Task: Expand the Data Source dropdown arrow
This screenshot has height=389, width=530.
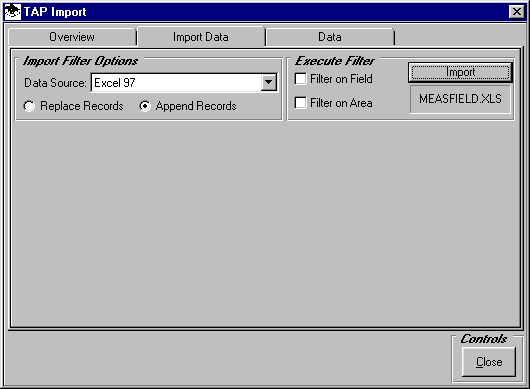Action: coord(269,82)
